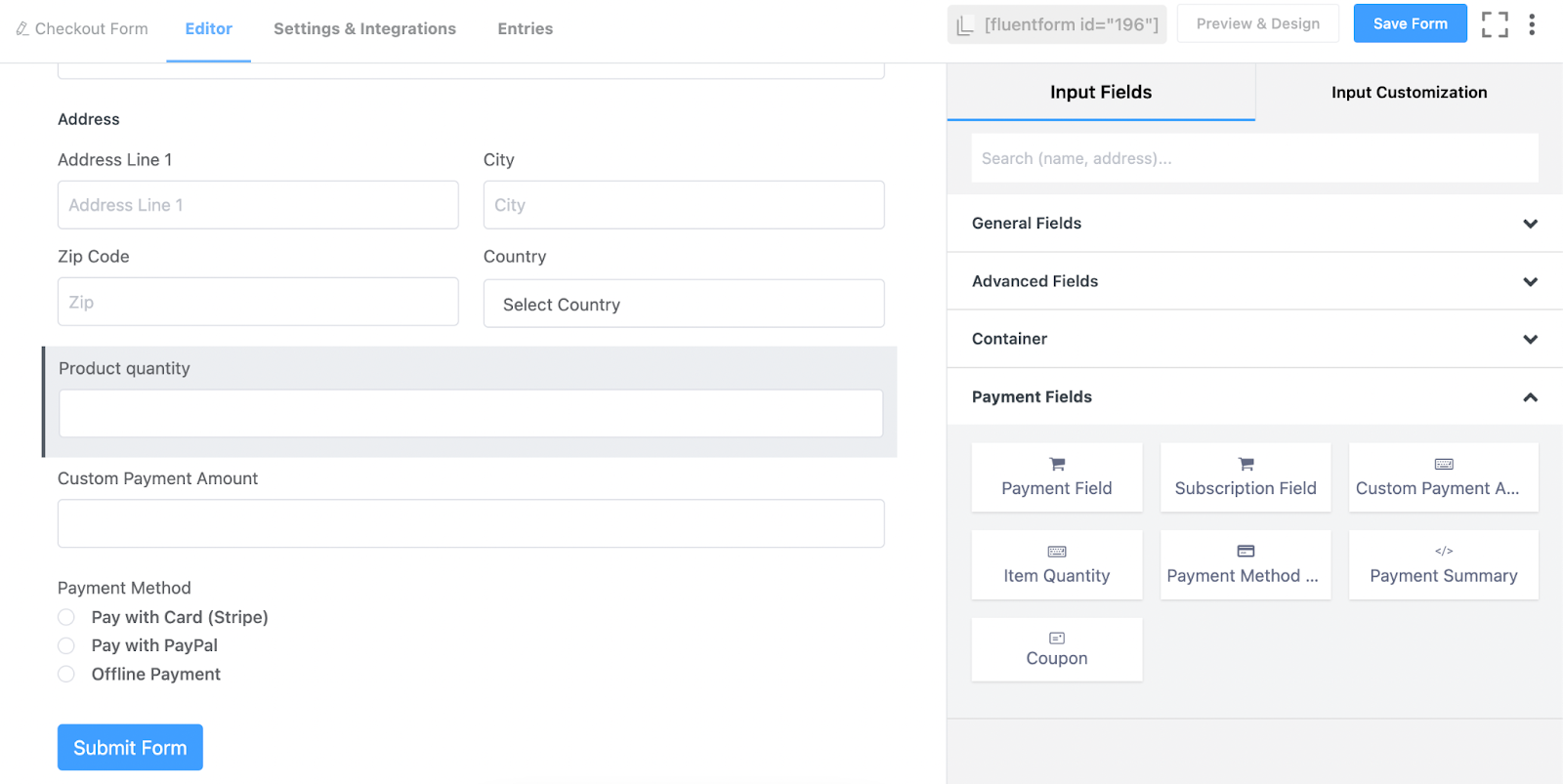The width and height of the screenshot is (1563, 784).
Task: Click the Preview & Design button
Action: click(x=1257, y=24)
